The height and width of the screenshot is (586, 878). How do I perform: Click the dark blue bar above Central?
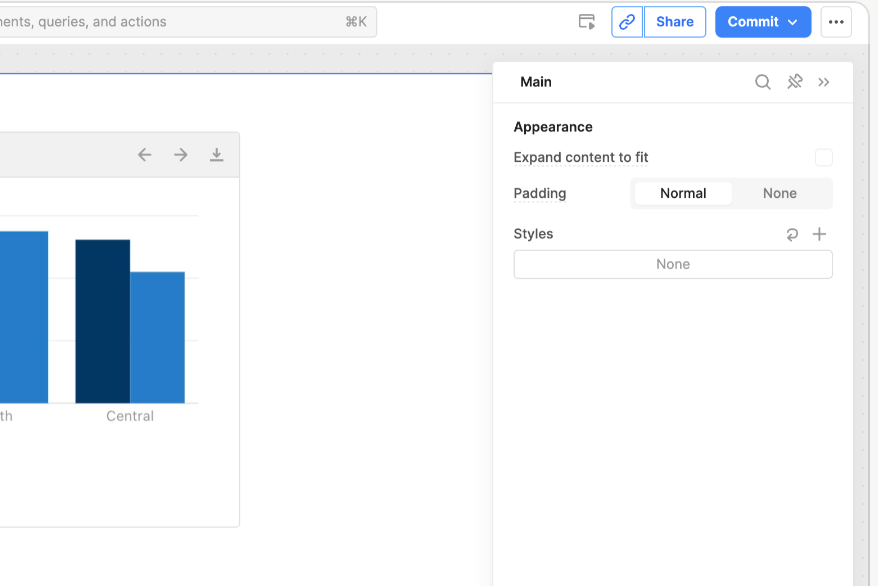coord(103,320)
